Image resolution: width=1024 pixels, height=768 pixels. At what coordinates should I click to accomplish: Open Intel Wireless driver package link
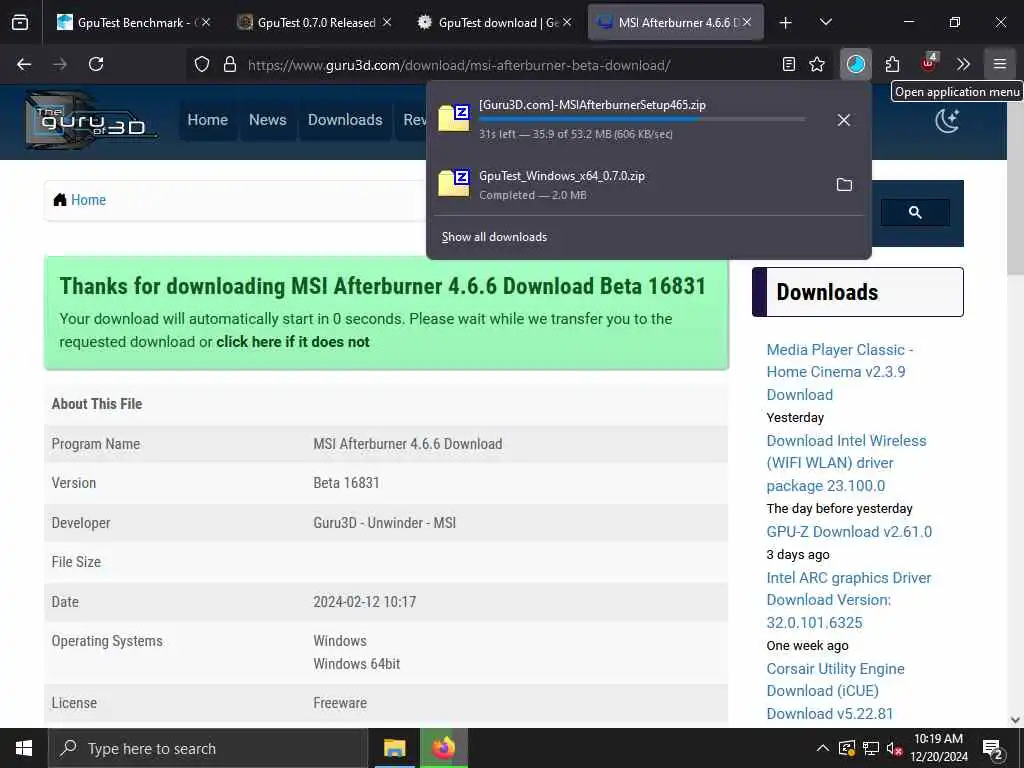(x=846, y=463)
